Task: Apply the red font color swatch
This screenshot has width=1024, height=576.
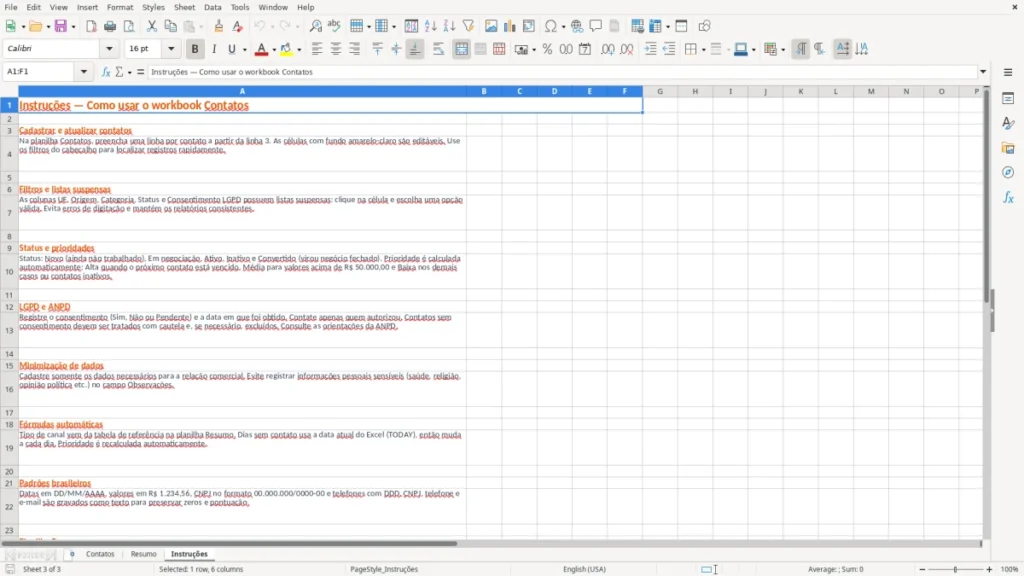Action: 261,49
